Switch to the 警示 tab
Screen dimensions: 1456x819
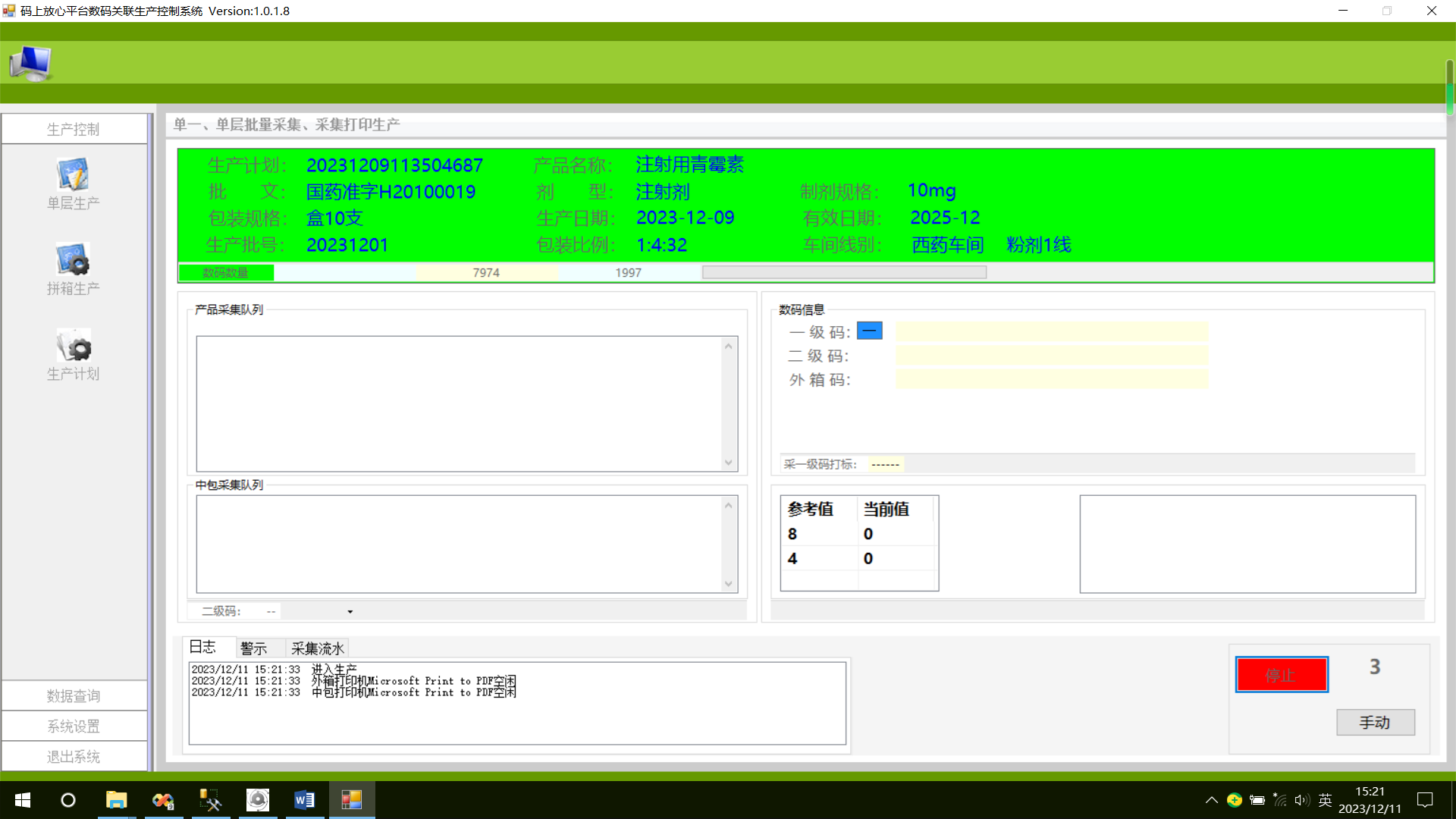click(x=253, y=648)
